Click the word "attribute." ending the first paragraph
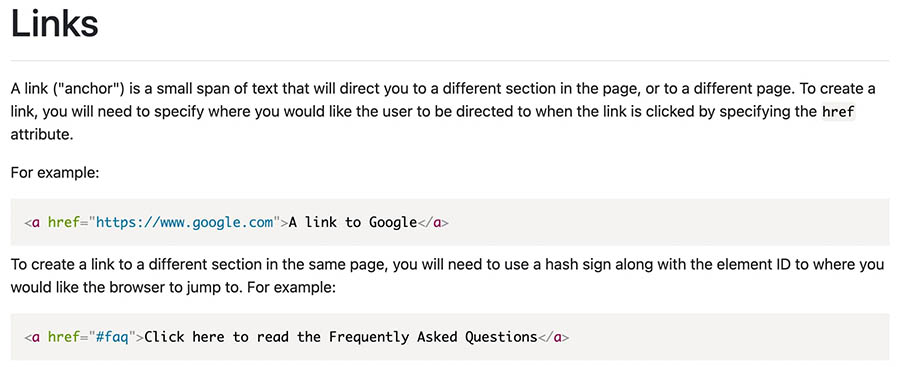Viewport: 900px width, 367px height. click(x=42, y=136)
